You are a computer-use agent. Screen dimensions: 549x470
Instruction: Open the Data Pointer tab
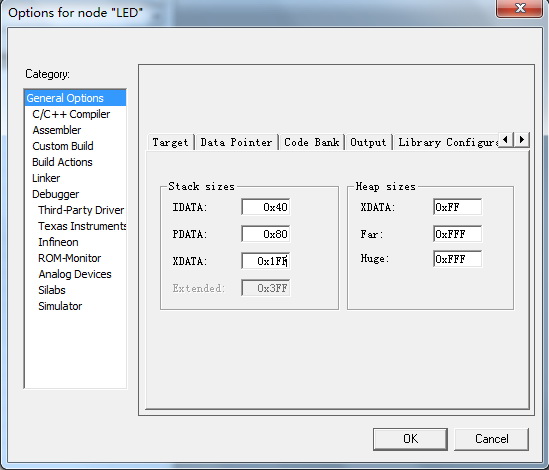[236, 142]
